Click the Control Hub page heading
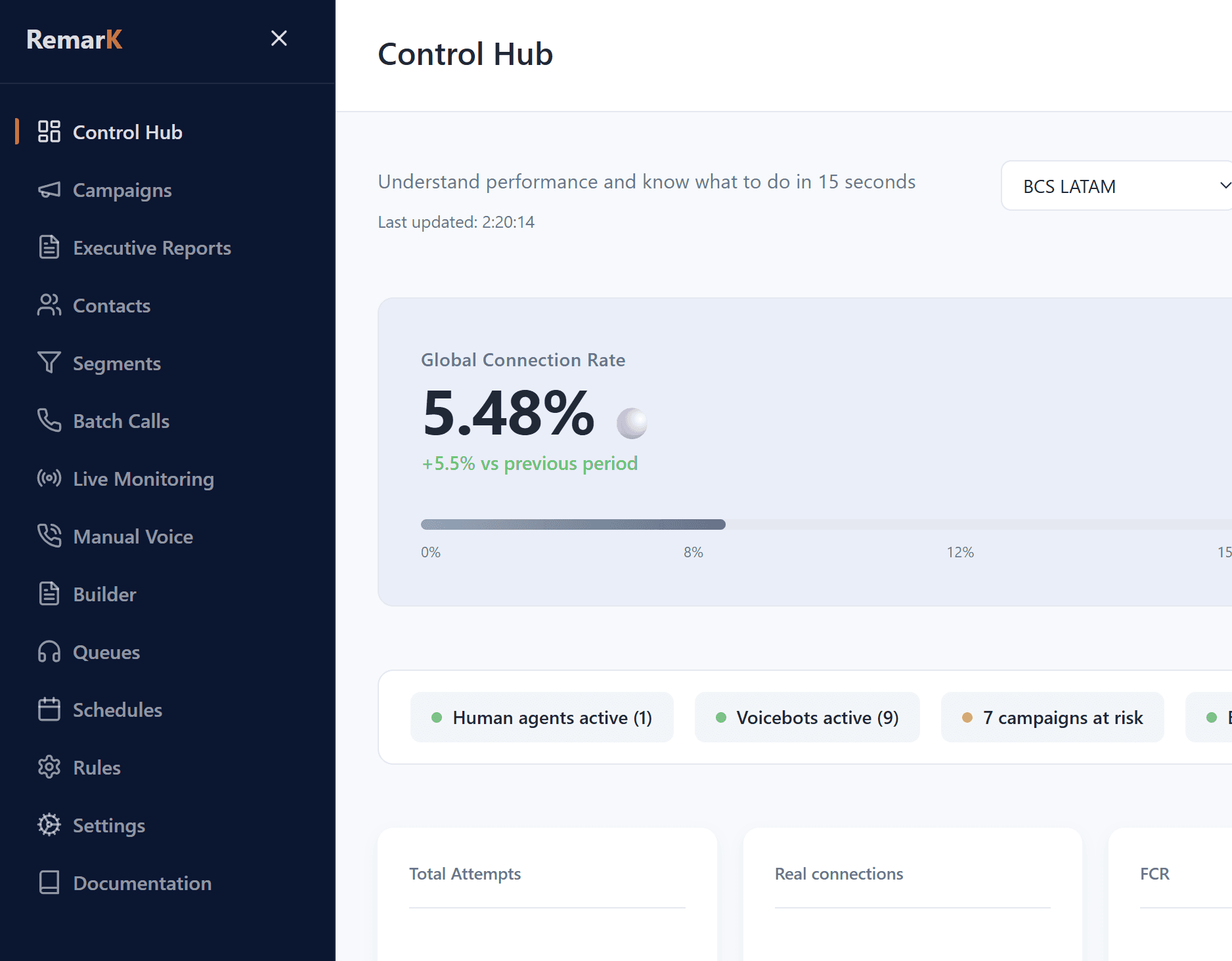Viewport: 1232px width, 961px height. coord(465,54)
